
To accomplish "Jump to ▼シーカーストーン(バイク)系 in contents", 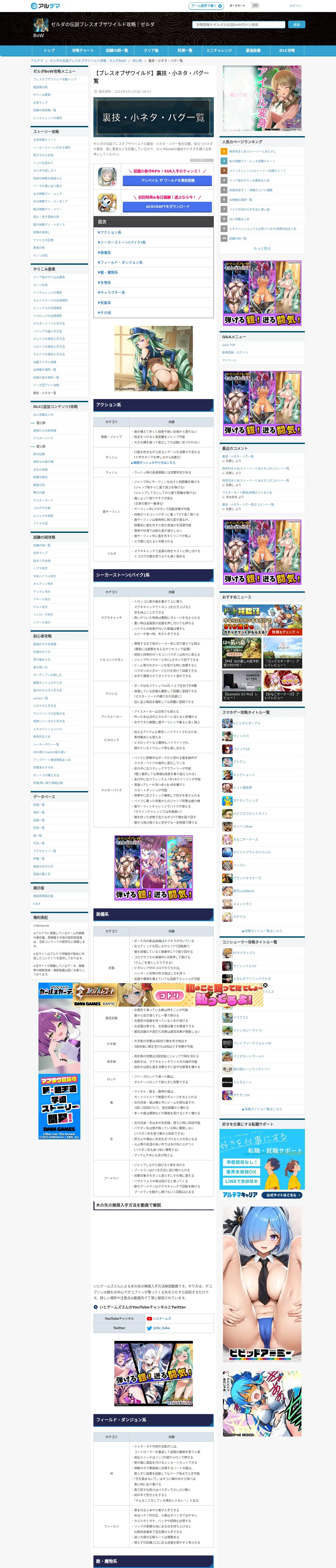I will [x=121, y=242].
